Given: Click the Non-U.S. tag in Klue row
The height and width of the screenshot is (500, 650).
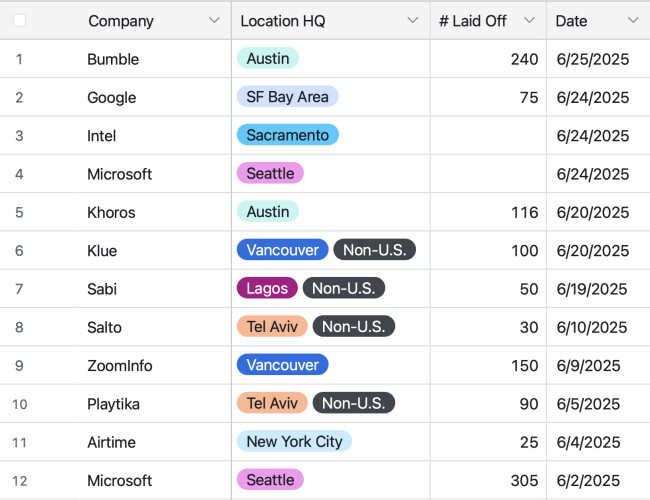Looking at the screenshot, I should [375, 250].
